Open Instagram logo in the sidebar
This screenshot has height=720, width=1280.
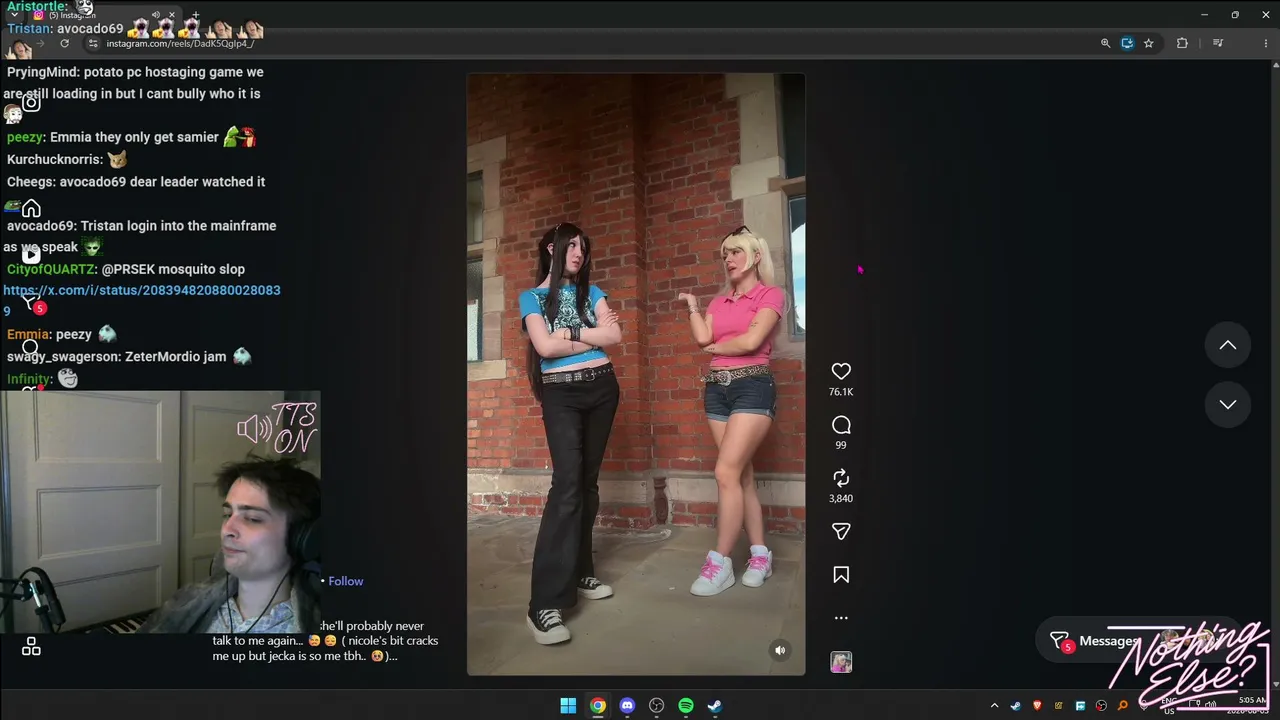pos(31,102)
